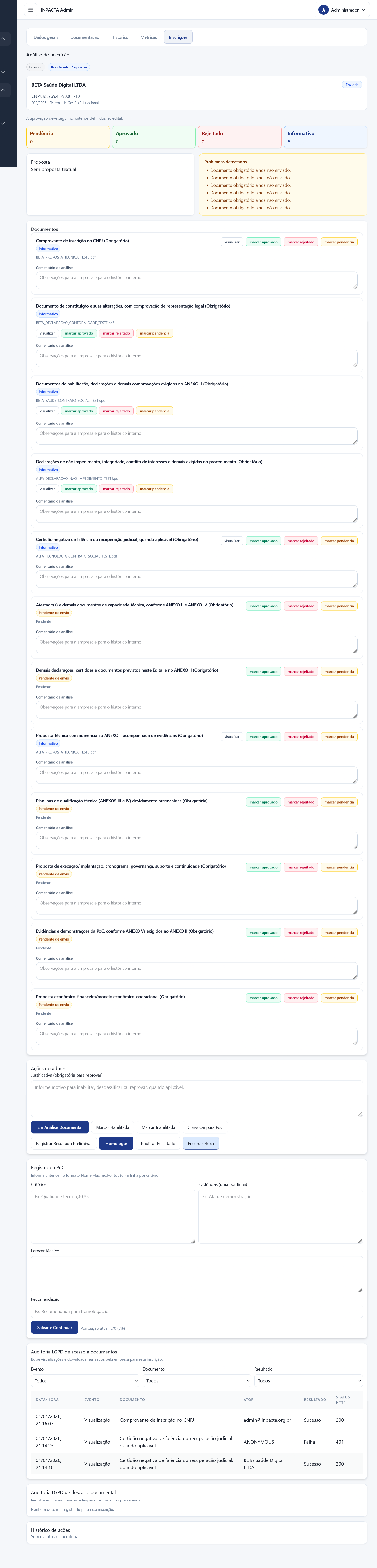Mark Proposta econômico-financeira as pendencia
377x1568 pixels.
pyautogui.click(x=339, y=998)
